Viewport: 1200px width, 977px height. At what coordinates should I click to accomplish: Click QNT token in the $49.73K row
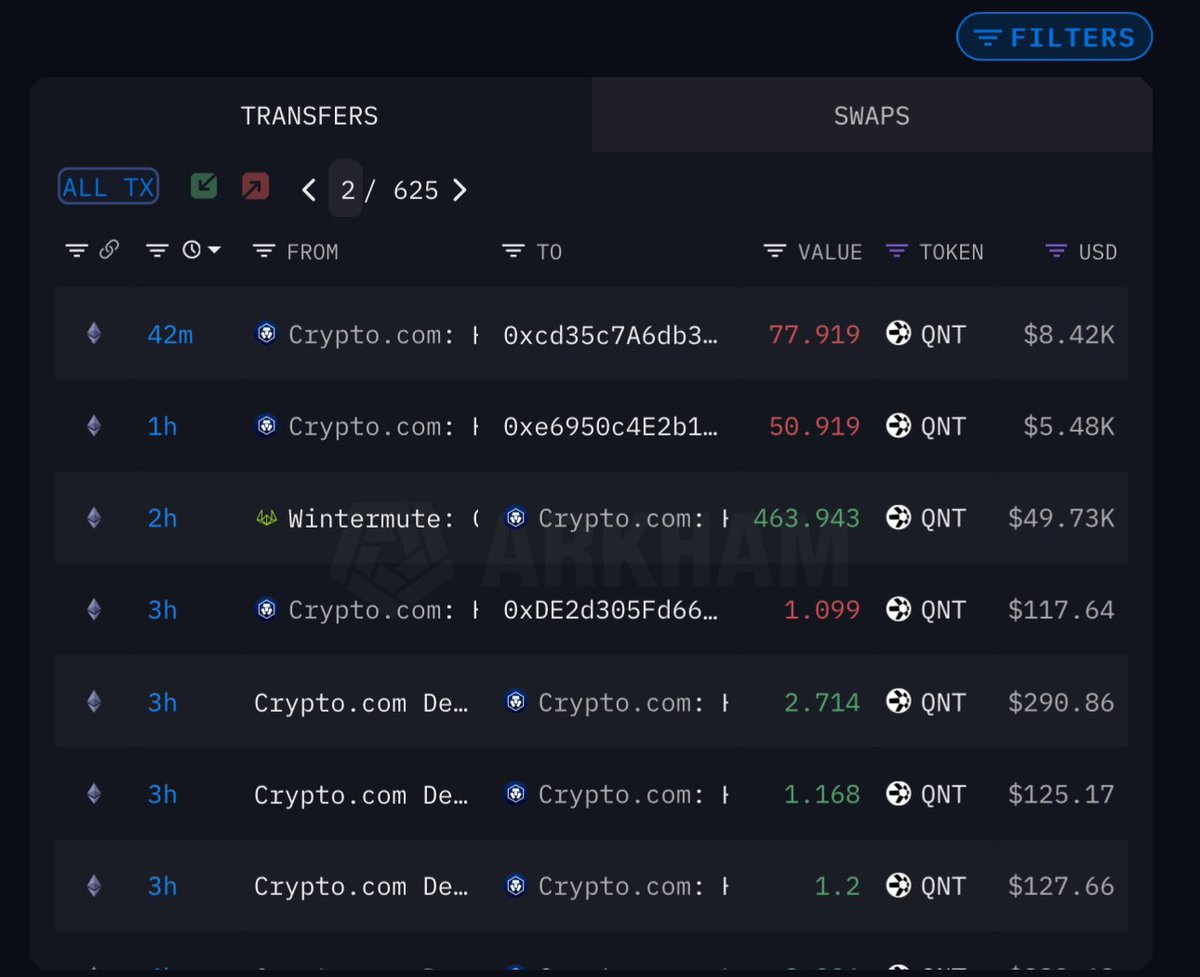(927, 518)
